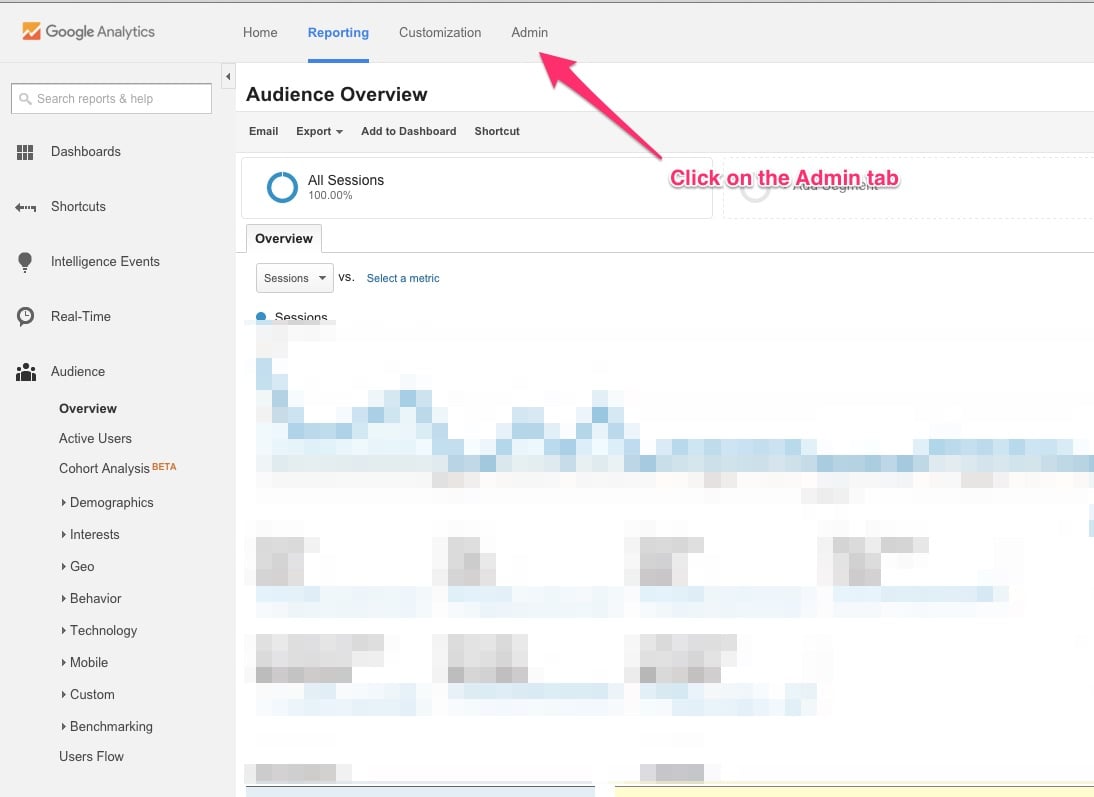Open Cohort Analysis report

point(104,468)
